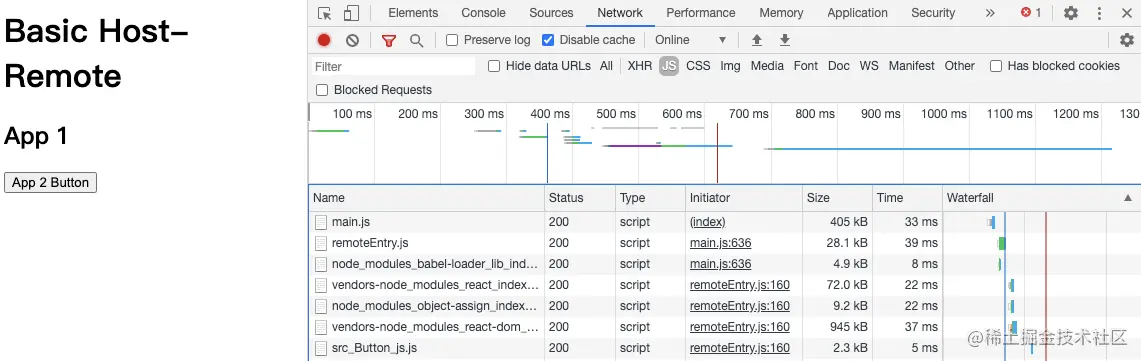
Task: Toggle the red filter funnel icon
Action: (x=389, y=40)
